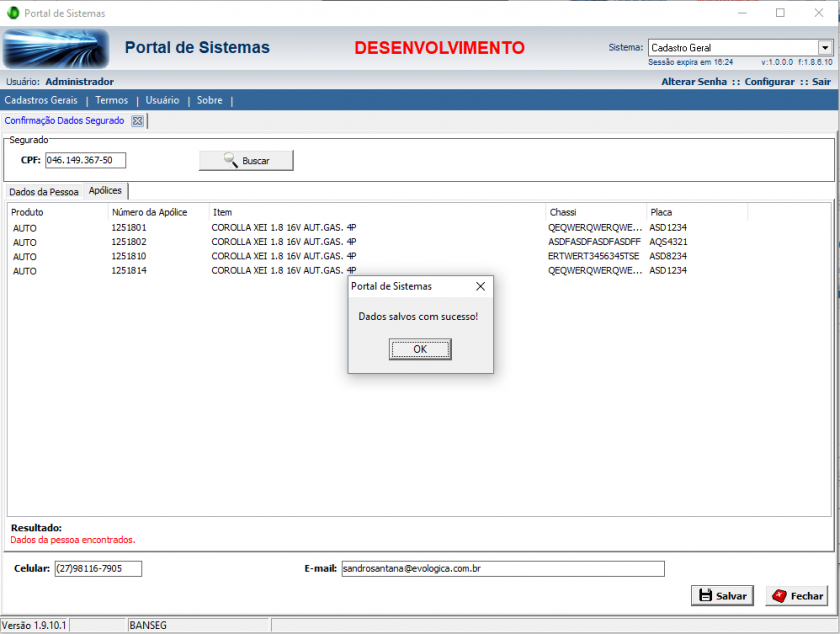This screenshot has width=840, height=634.
Task: Open the Sistema dropdown list
Action: [x=825, y=47]
